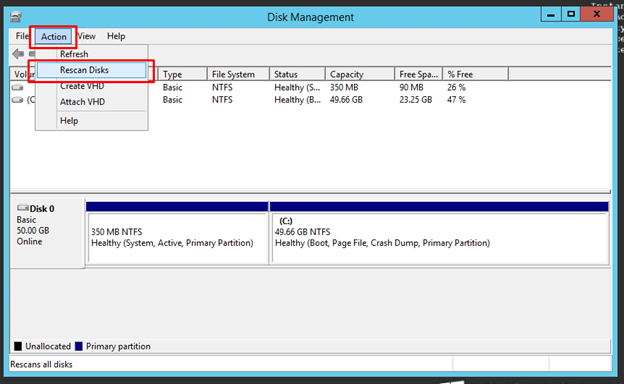Click the blue Primary partition legend swatch
The height and width of the screenshot is (384, 624).
79,346
